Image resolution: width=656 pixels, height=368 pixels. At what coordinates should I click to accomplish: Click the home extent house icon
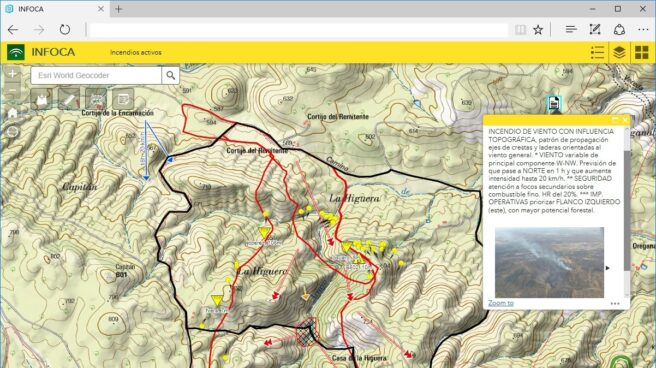click(x=13, y=112)
